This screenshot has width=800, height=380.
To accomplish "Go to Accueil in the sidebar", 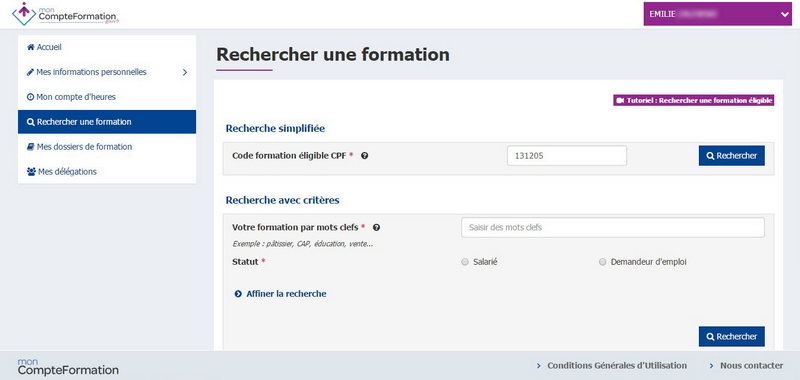I will tap(44, 47).
